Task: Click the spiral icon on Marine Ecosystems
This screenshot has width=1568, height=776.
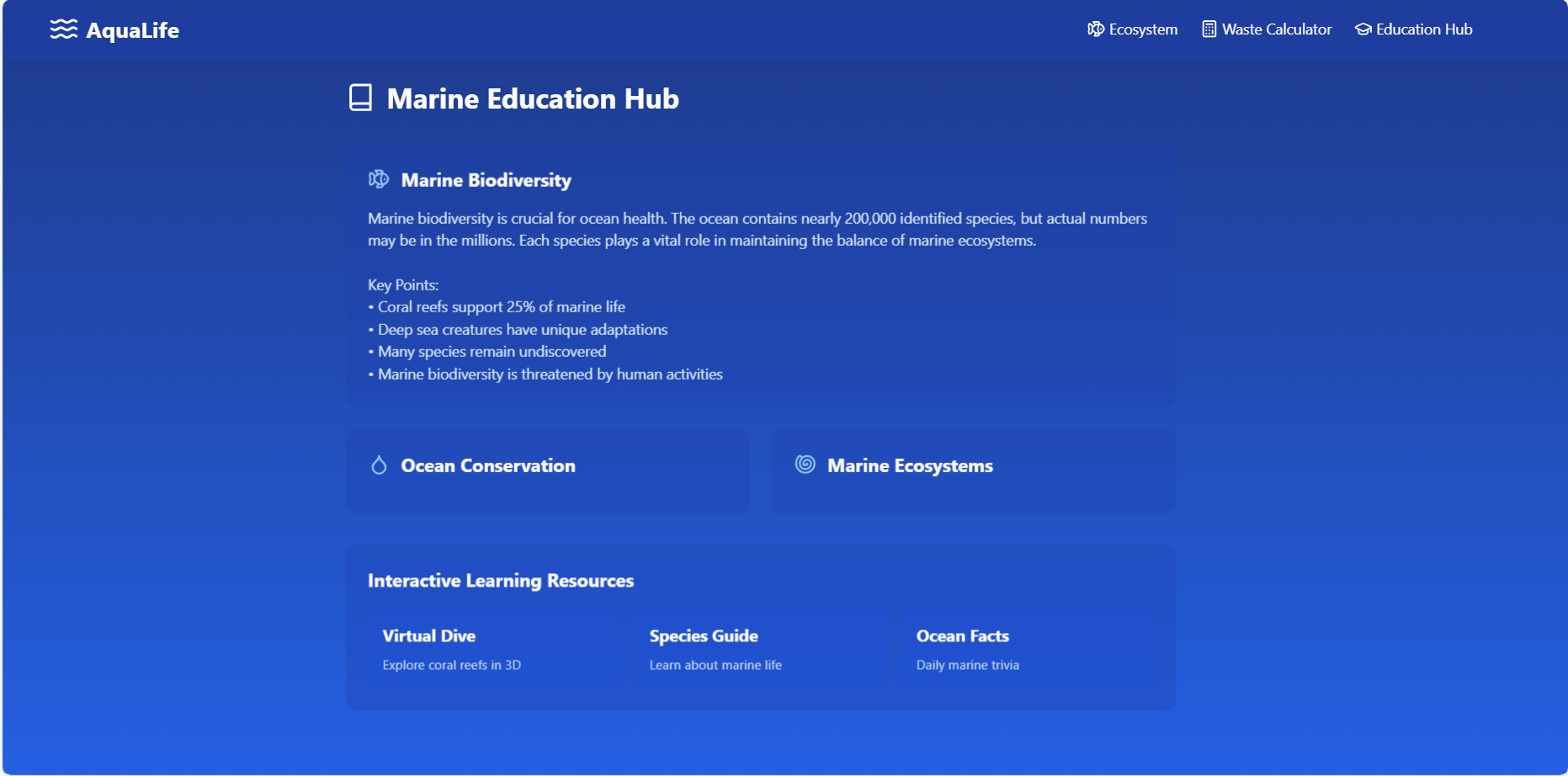Action: (x=805, y=464)
